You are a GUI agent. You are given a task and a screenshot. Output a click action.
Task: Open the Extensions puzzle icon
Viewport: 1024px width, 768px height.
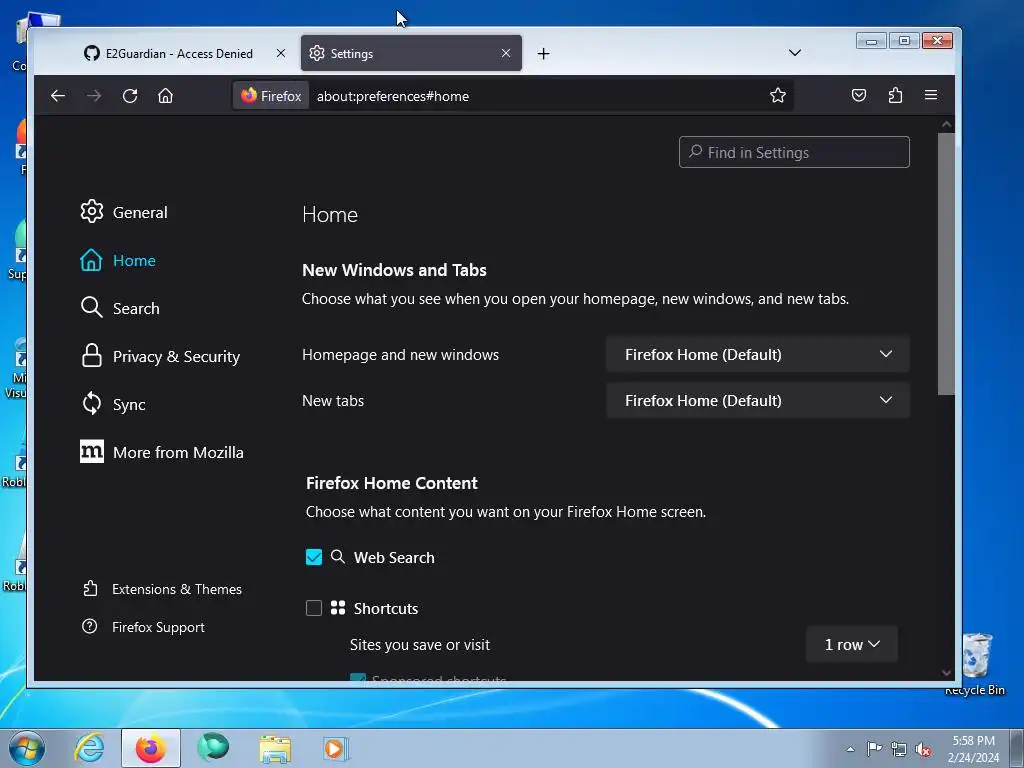coord(895,95)
